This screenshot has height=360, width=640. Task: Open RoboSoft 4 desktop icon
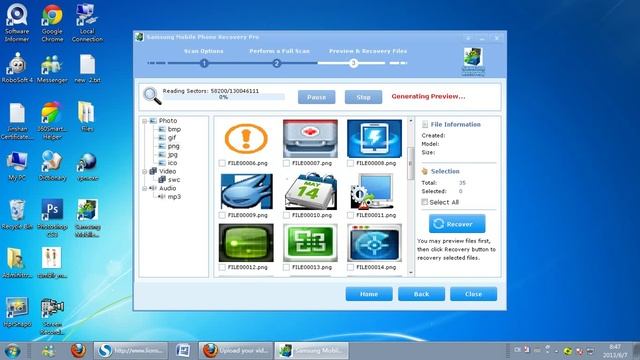[x=17, y=68]
